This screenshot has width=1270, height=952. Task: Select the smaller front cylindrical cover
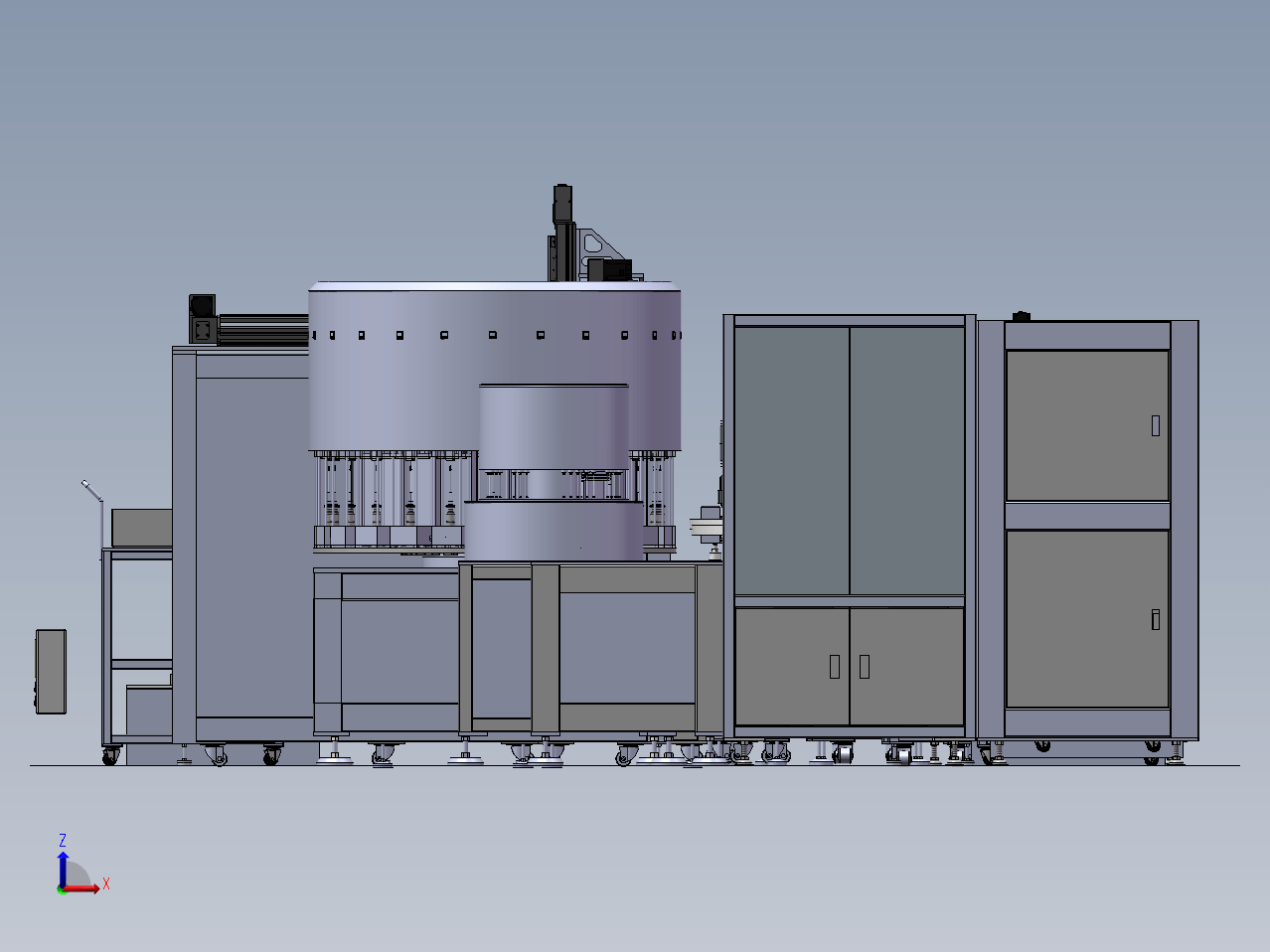pos(555,426)
